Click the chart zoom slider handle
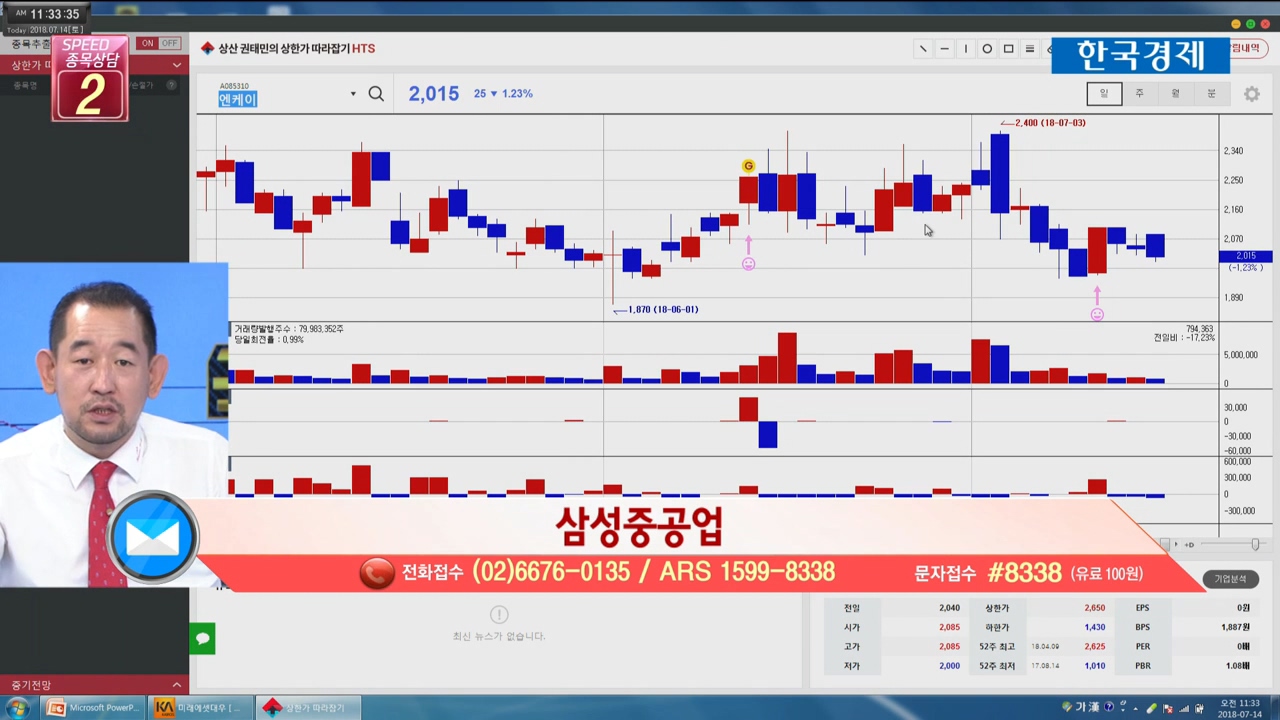Viewport: 1280px width, 720px height. (1255, 544)
